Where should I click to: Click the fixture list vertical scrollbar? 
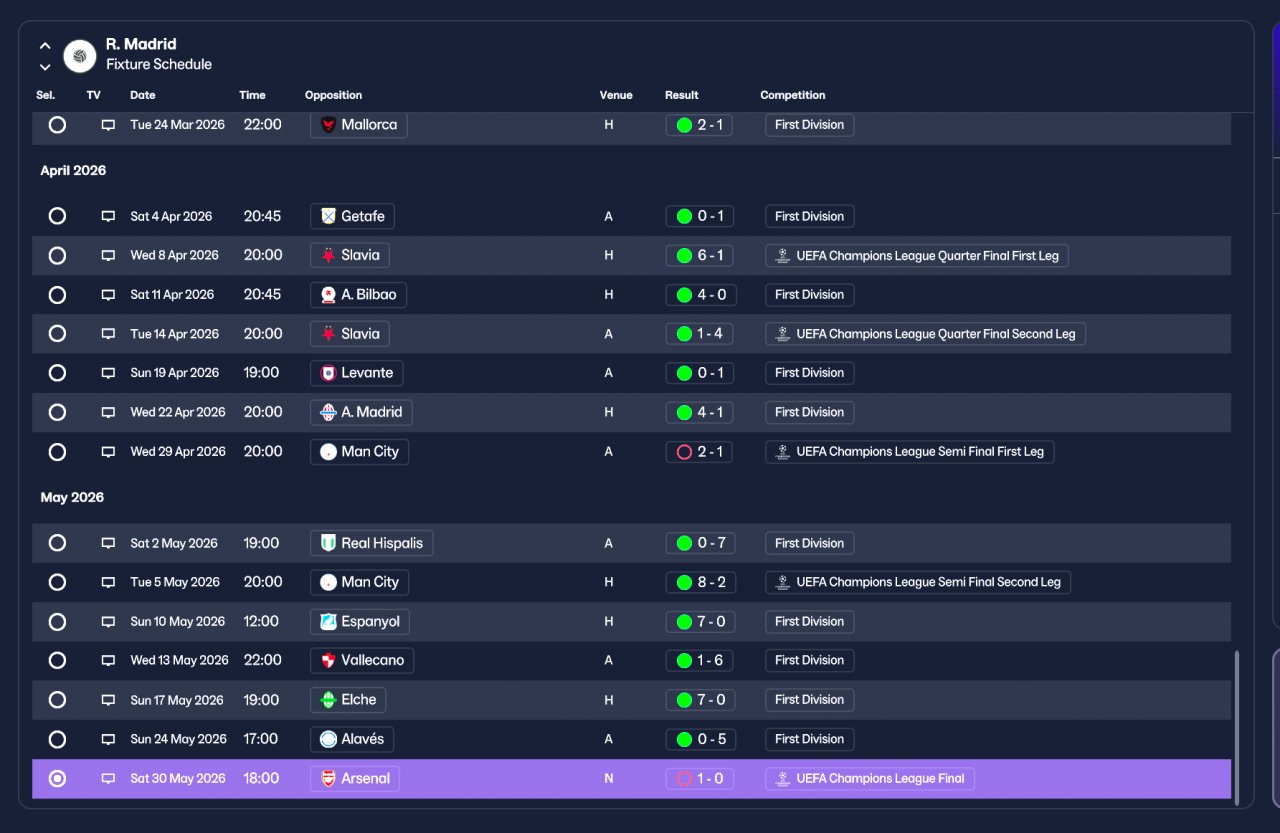coord(1237,727)
